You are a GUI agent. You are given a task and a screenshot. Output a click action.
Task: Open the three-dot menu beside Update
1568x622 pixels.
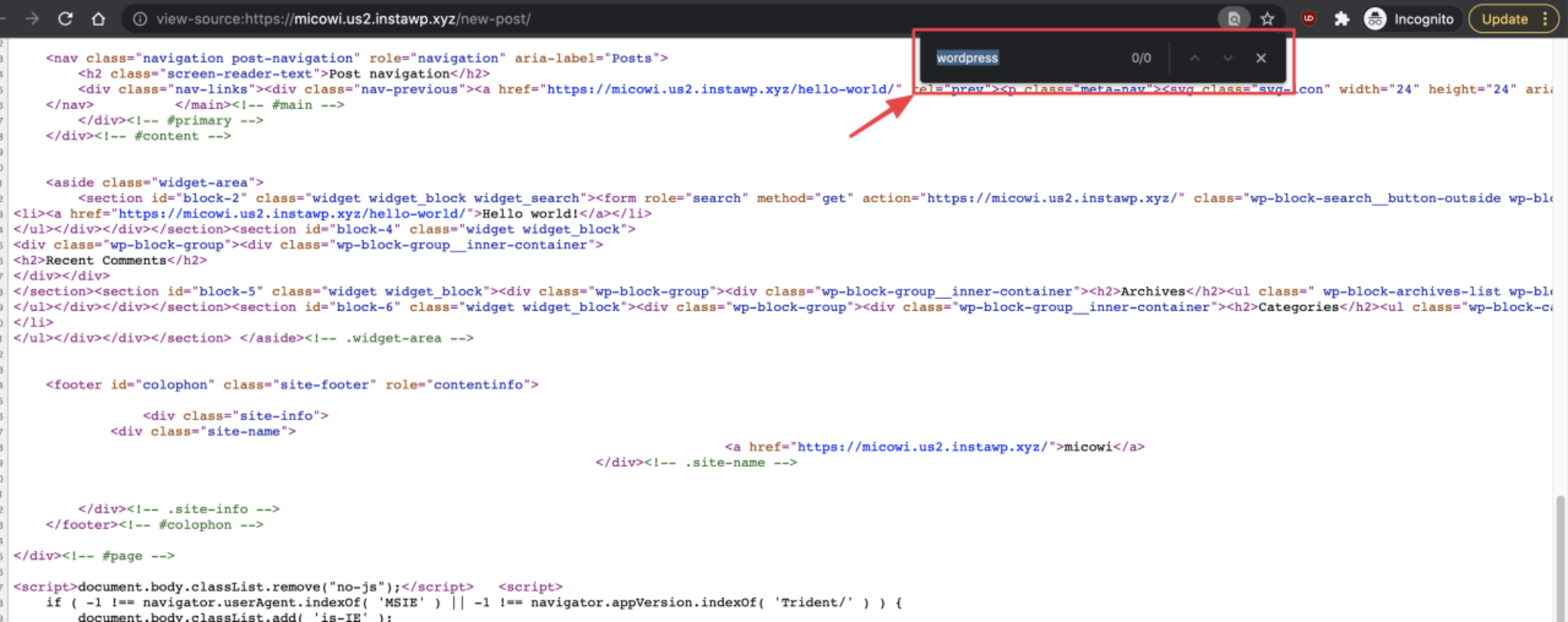[x=1546, y=19]
